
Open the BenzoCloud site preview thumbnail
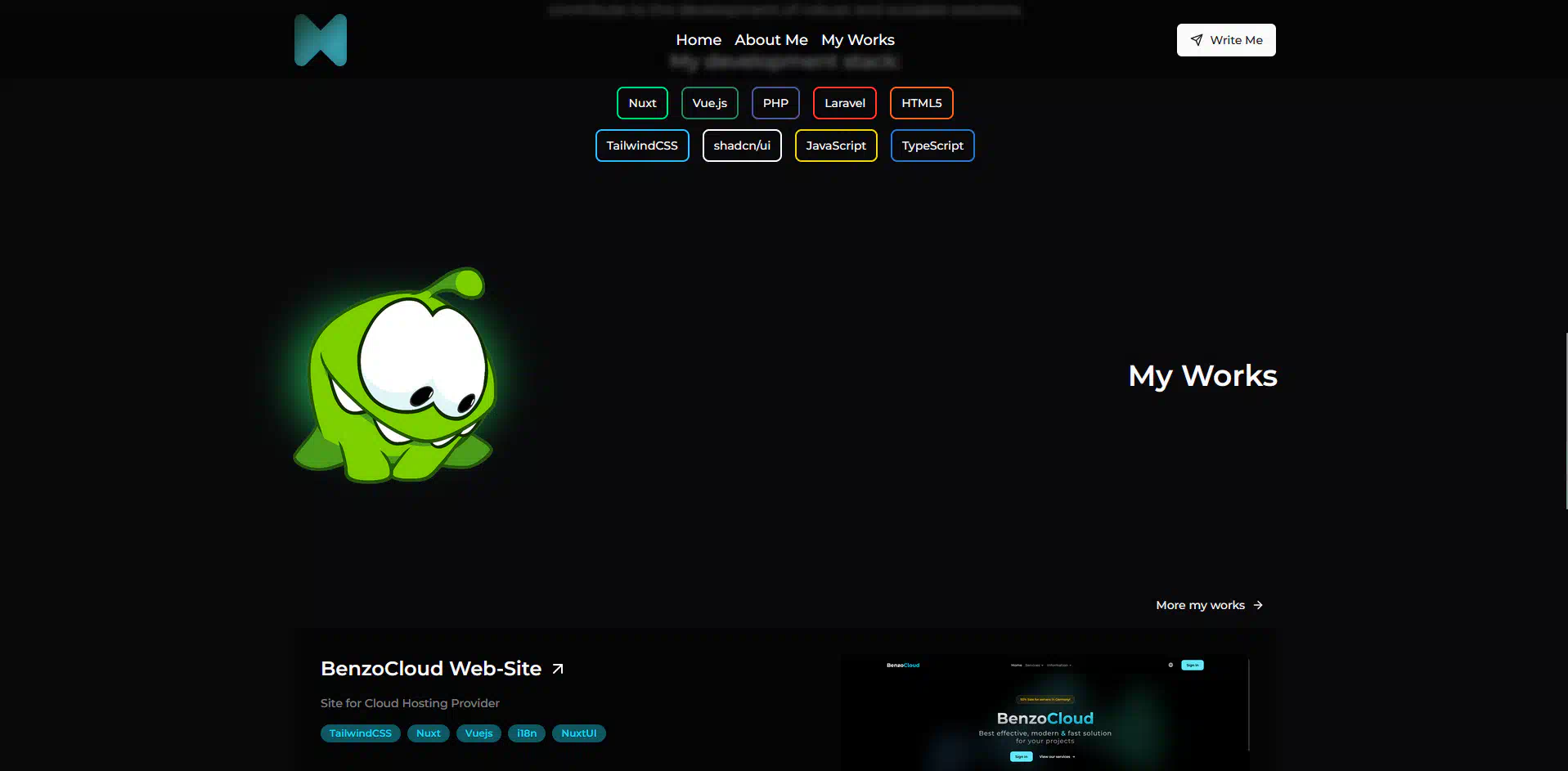point(1045,711)
